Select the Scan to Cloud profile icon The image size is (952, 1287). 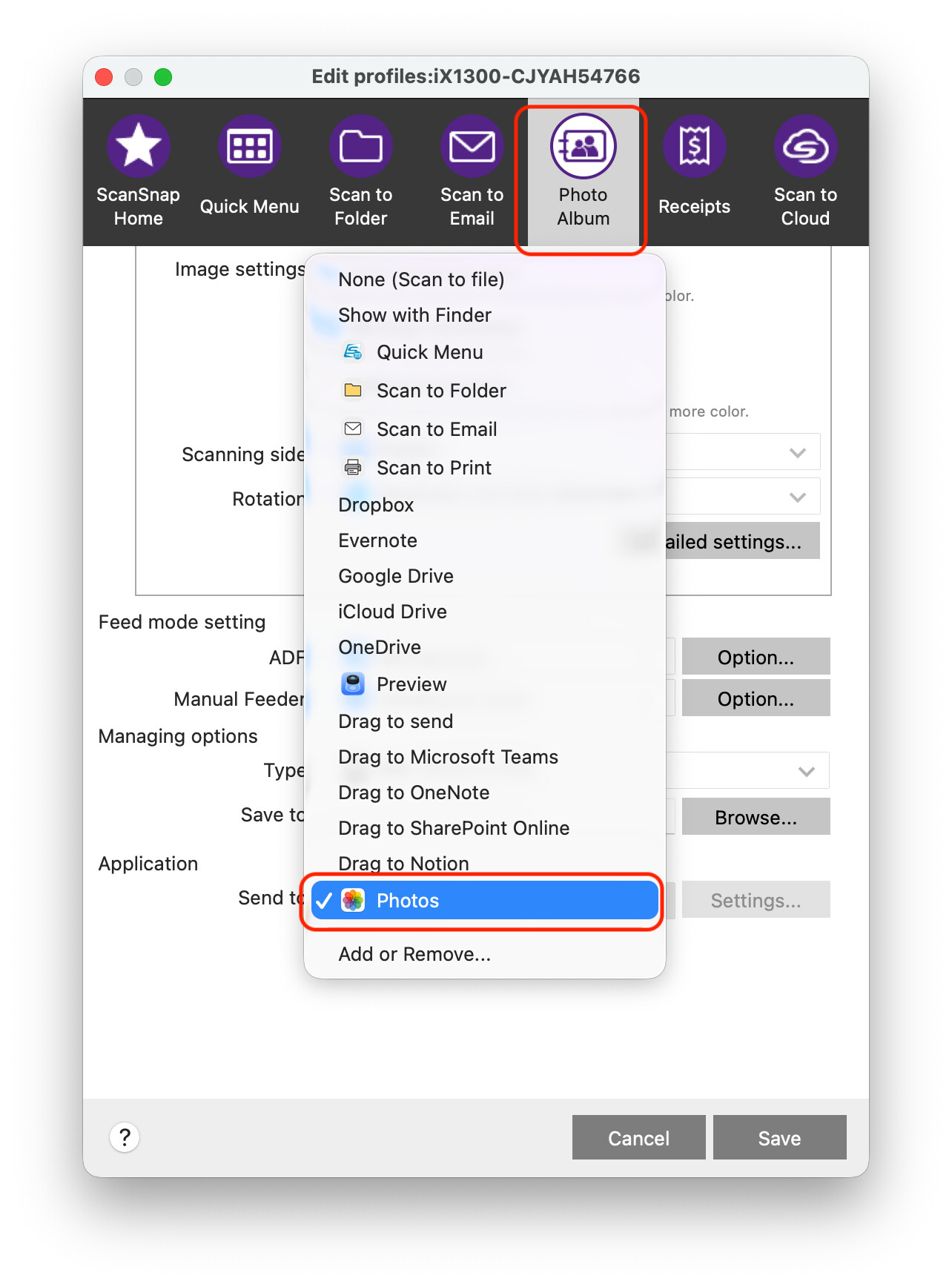pyautogui.click(x=806, y=147)
